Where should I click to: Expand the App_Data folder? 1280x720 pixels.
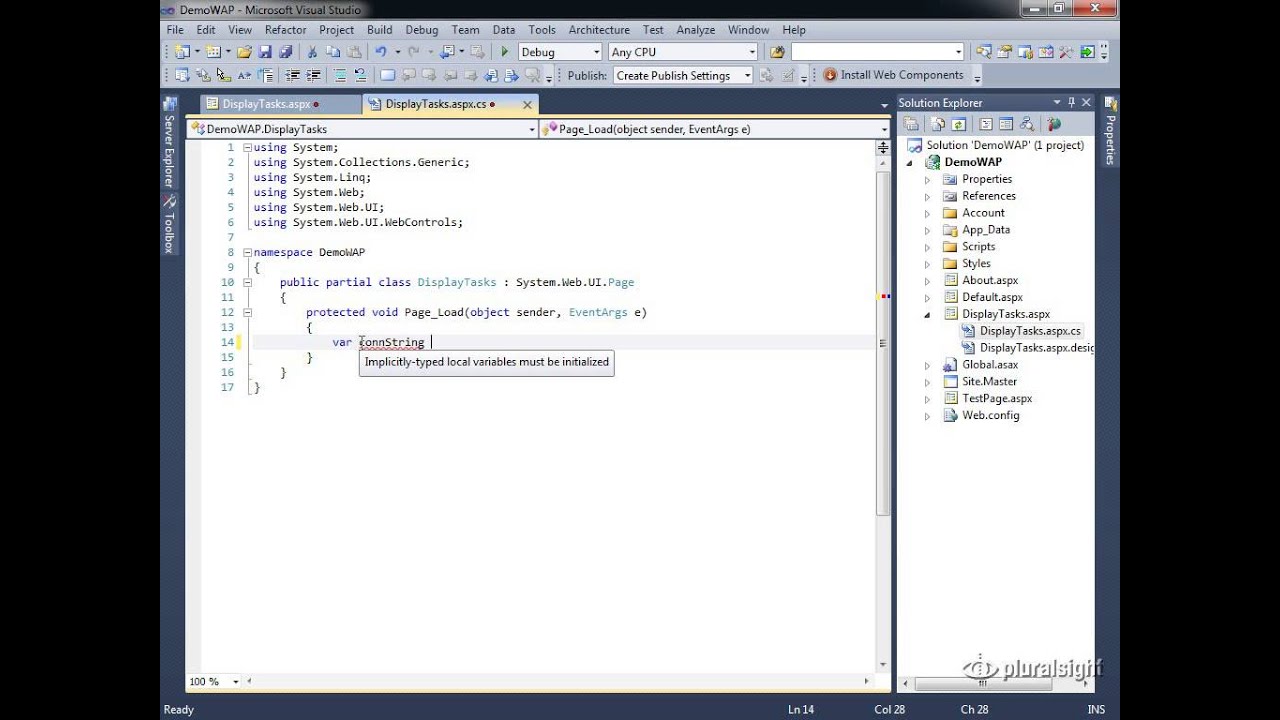point(927,230)
